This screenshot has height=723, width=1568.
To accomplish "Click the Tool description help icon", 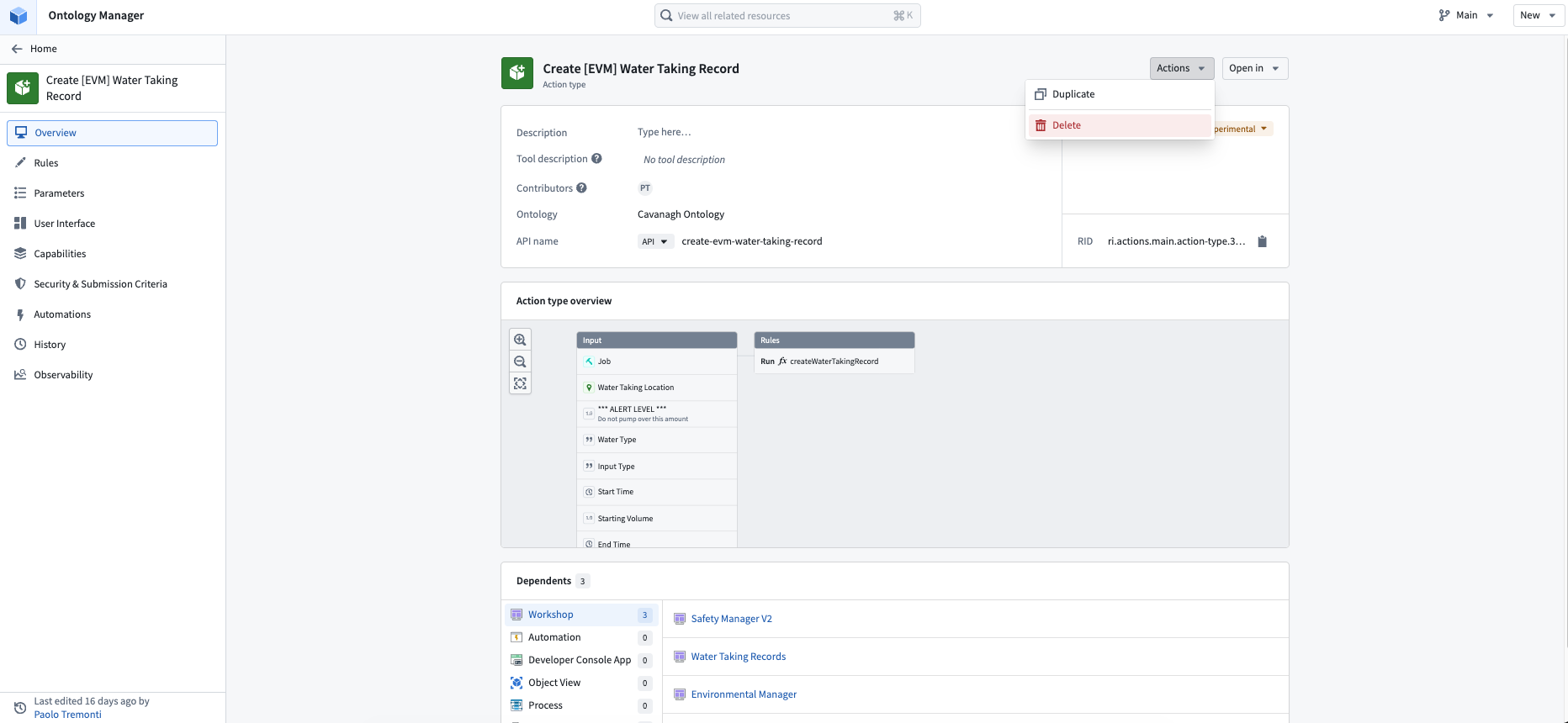I will pos(596,159).
